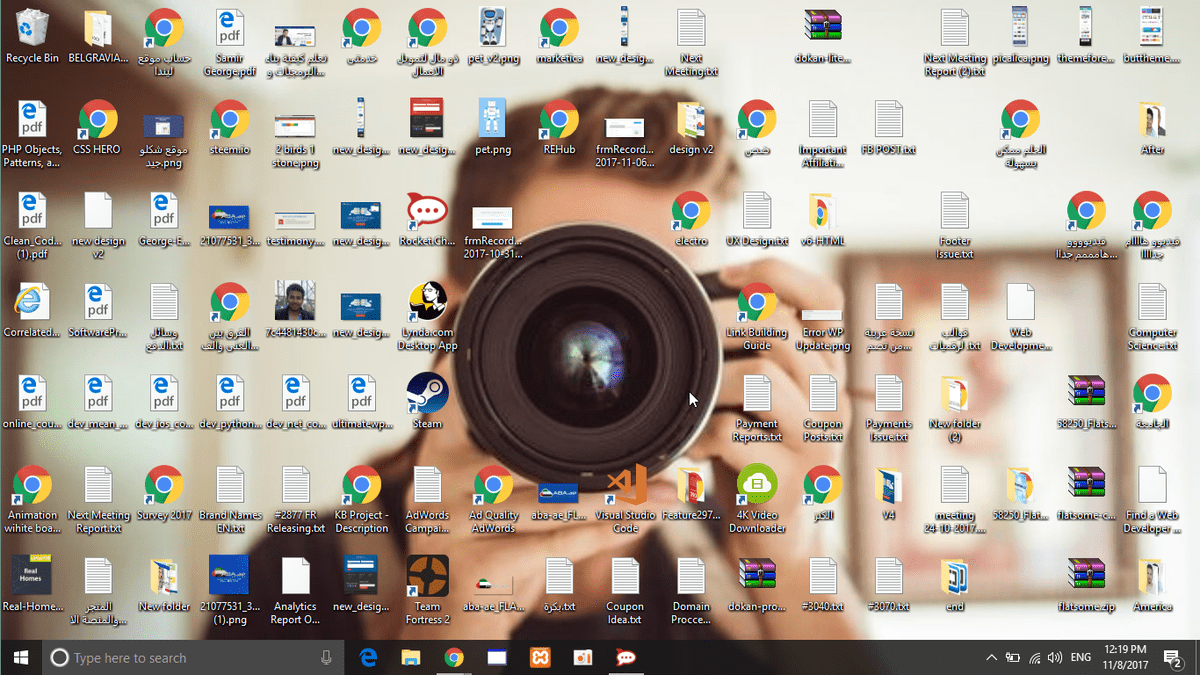Click the XAMPP icon in the taskbar
Viewport: 1200px width, 675px height.
point(540,657)
